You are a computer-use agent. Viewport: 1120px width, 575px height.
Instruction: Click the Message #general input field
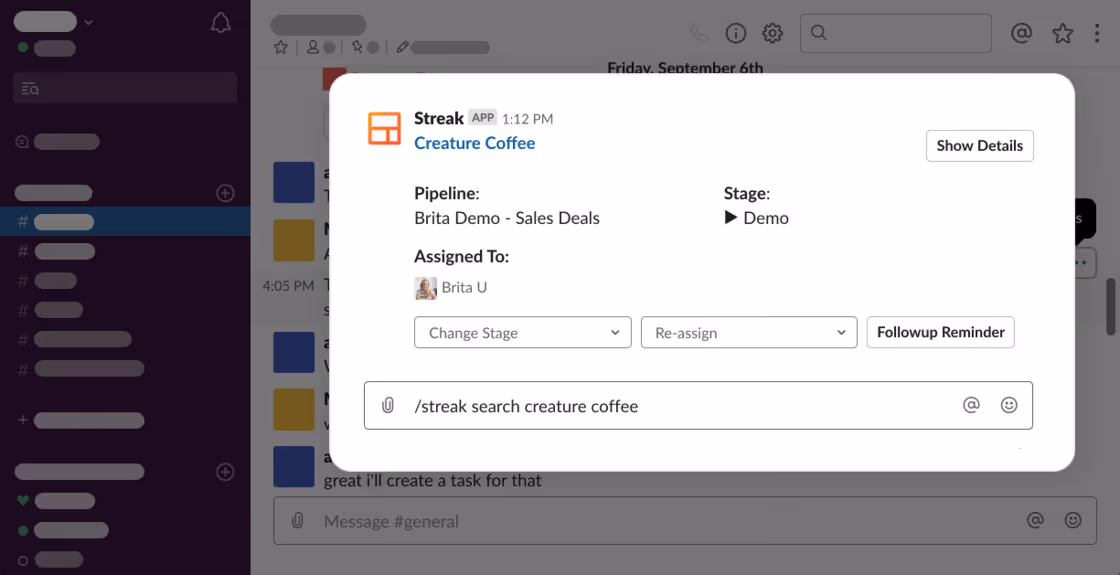coord(684,521)
